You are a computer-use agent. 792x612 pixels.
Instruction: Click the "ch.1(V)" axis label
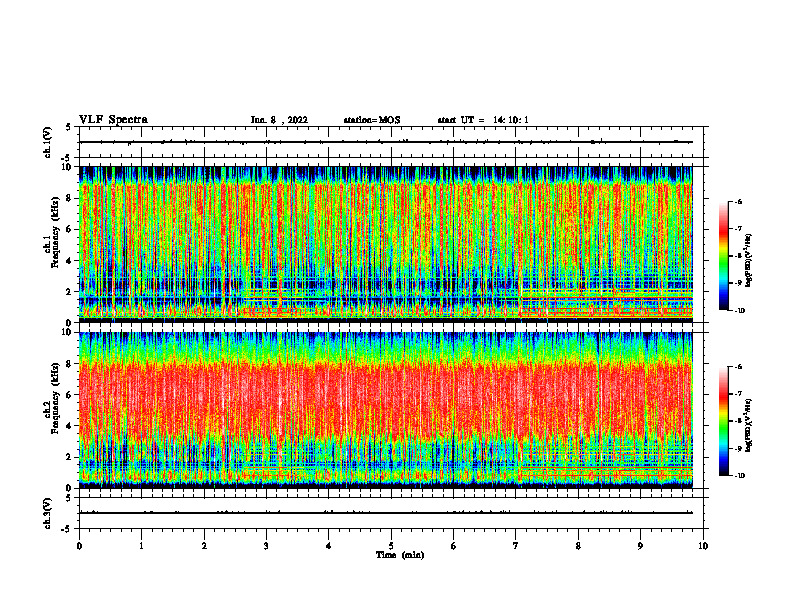tap(47, 142)
